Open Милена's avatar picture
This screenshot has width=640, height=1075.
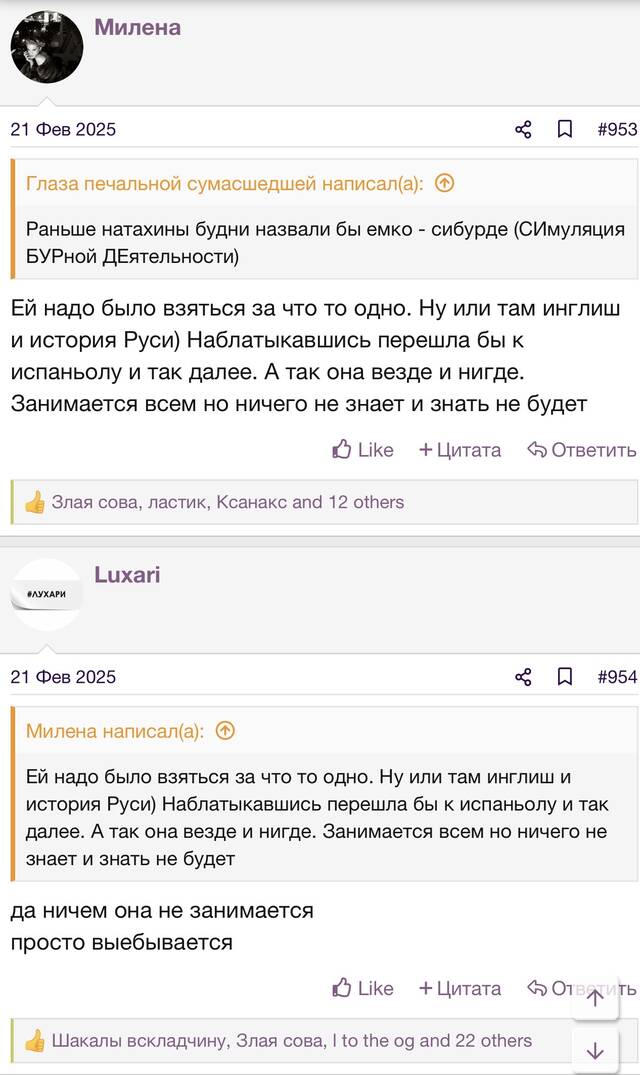coord(47,47)
